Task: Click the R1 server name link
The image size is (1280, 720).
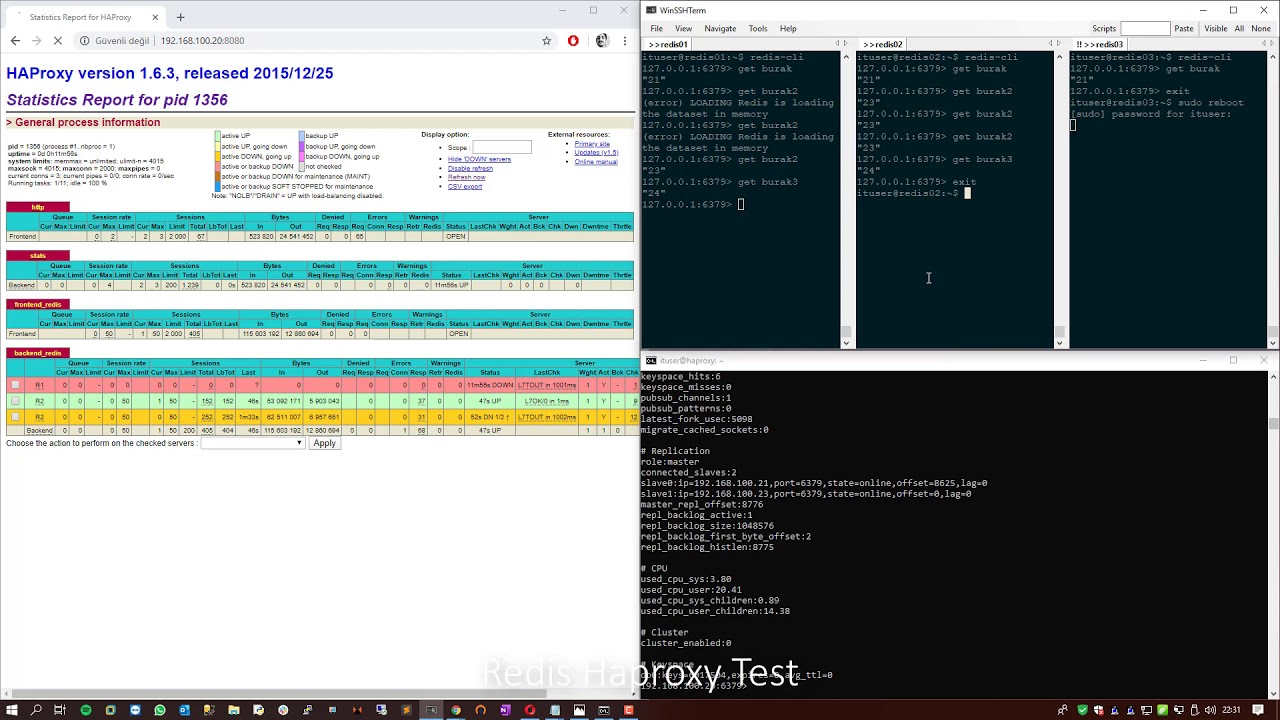Action: point(39,385)
